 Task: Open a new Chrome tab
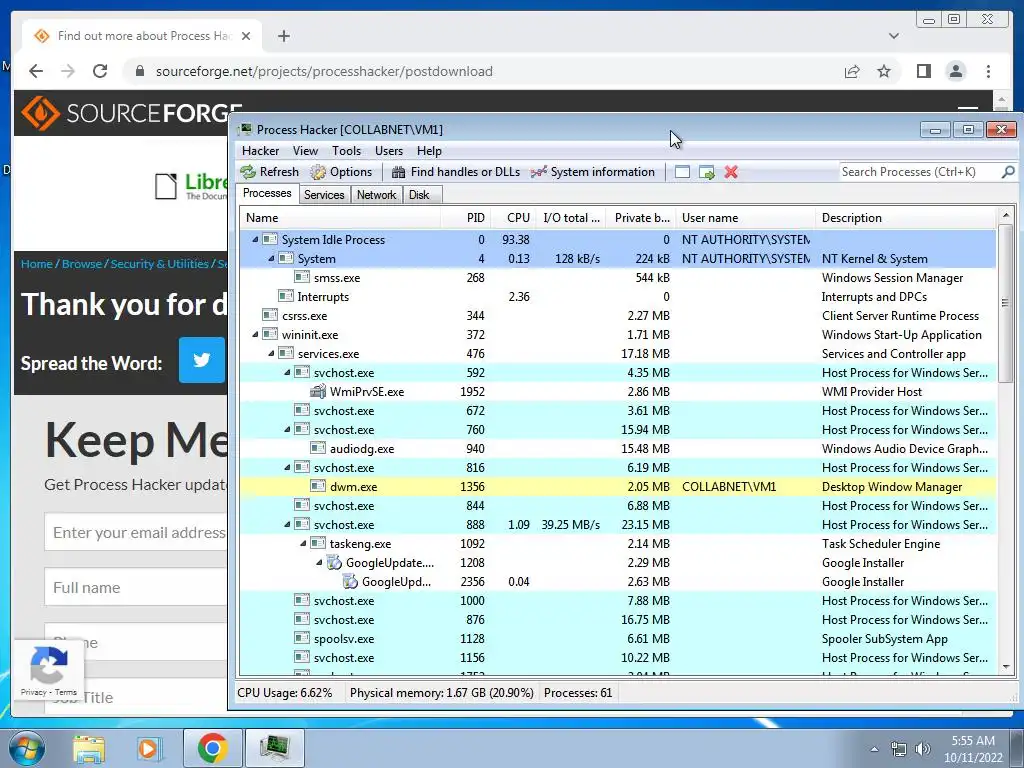283,36
